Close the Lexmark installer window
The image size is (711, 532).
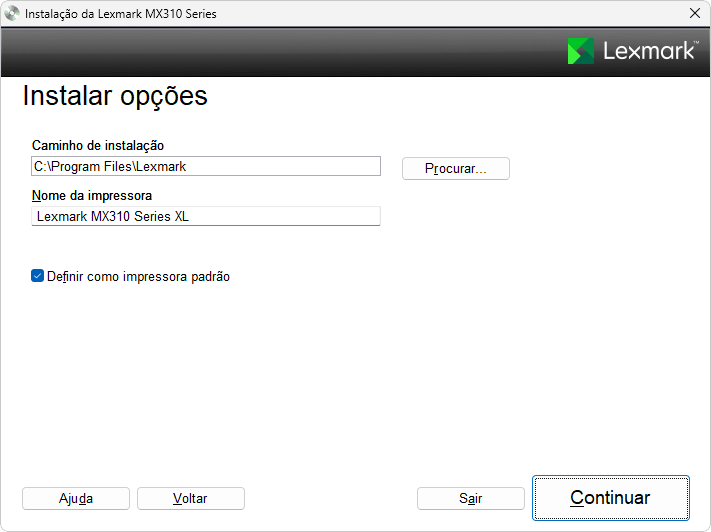pyautogui.click(x=695, y=13)
